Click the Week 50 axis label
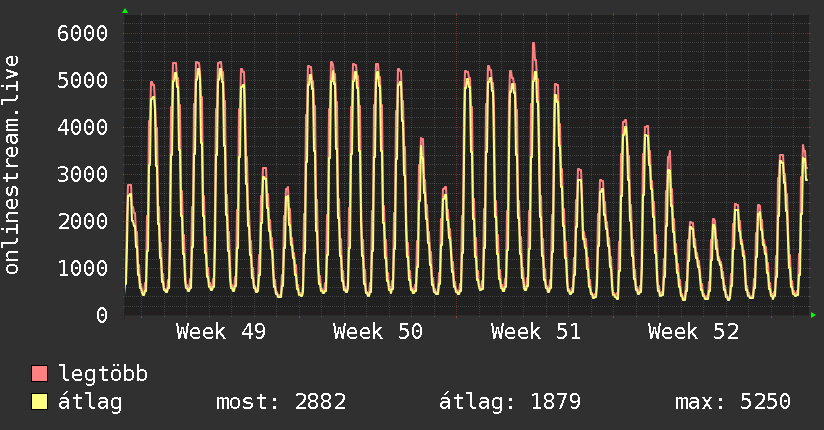 (378, 332)
